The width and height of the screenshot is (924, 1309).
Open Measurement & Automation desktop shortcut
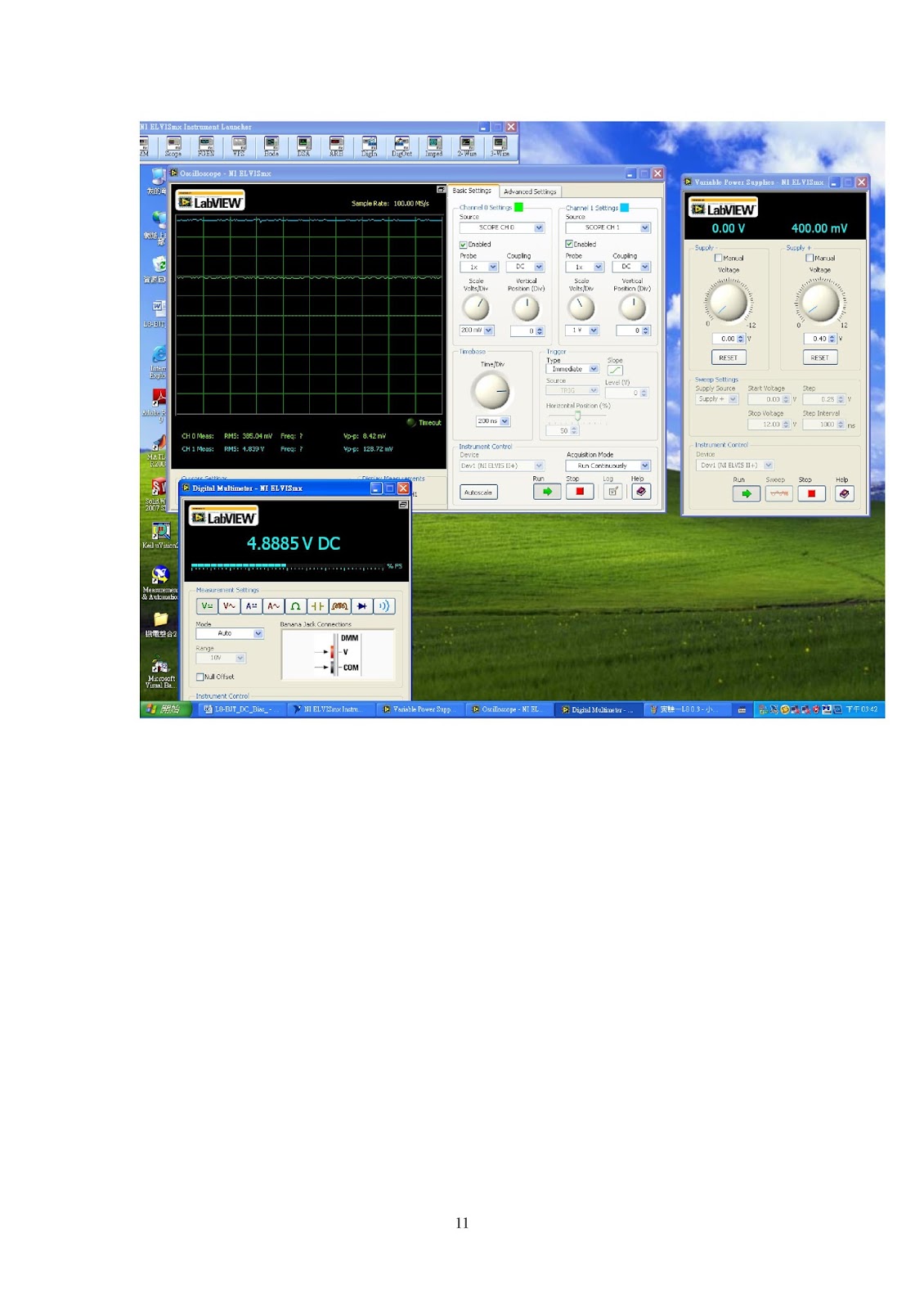click(x=160, y=582)
